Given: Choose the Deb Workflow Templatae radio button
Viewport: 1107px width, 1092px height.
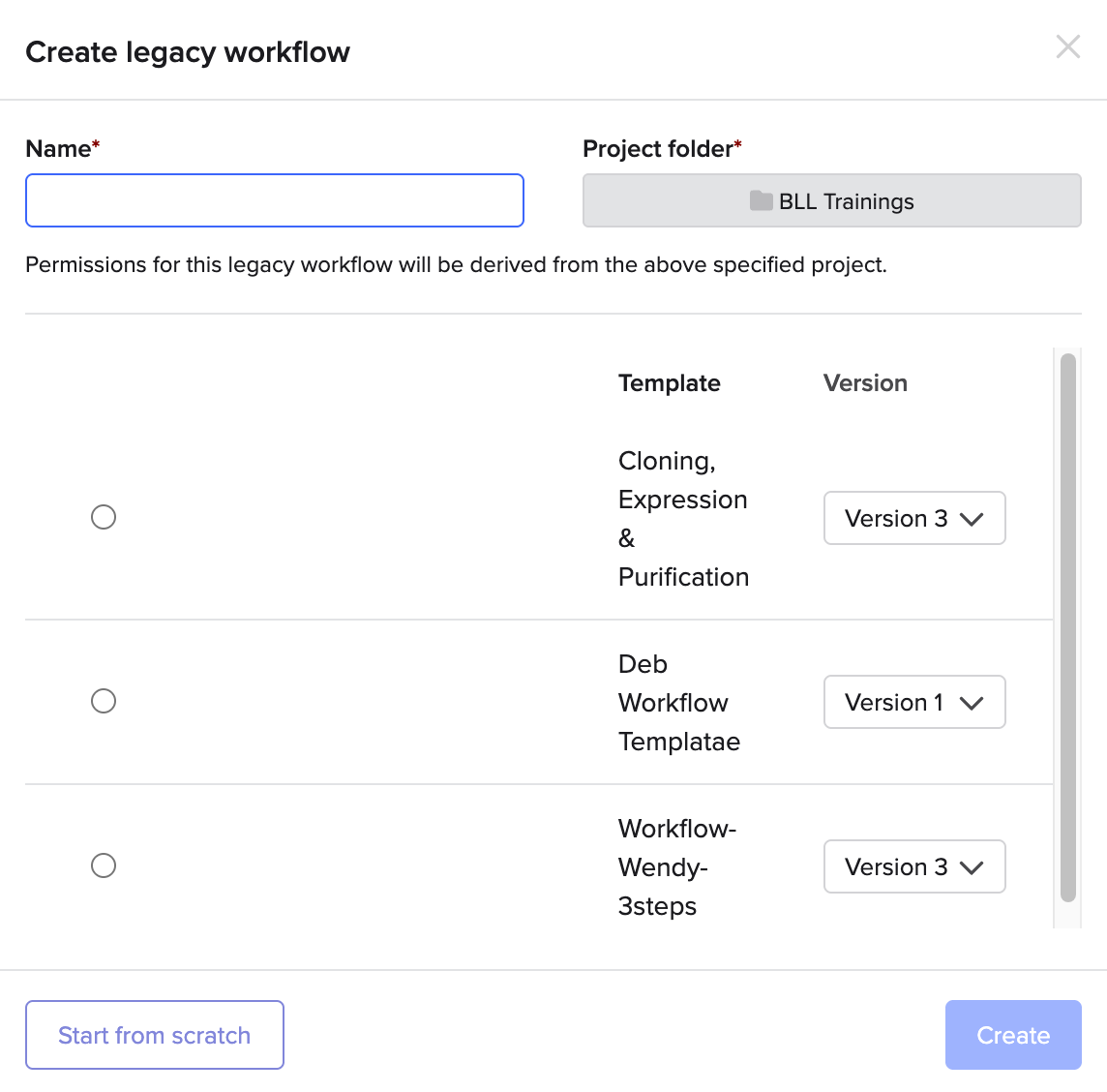Looking at the screenshot, I should (104, 701).
